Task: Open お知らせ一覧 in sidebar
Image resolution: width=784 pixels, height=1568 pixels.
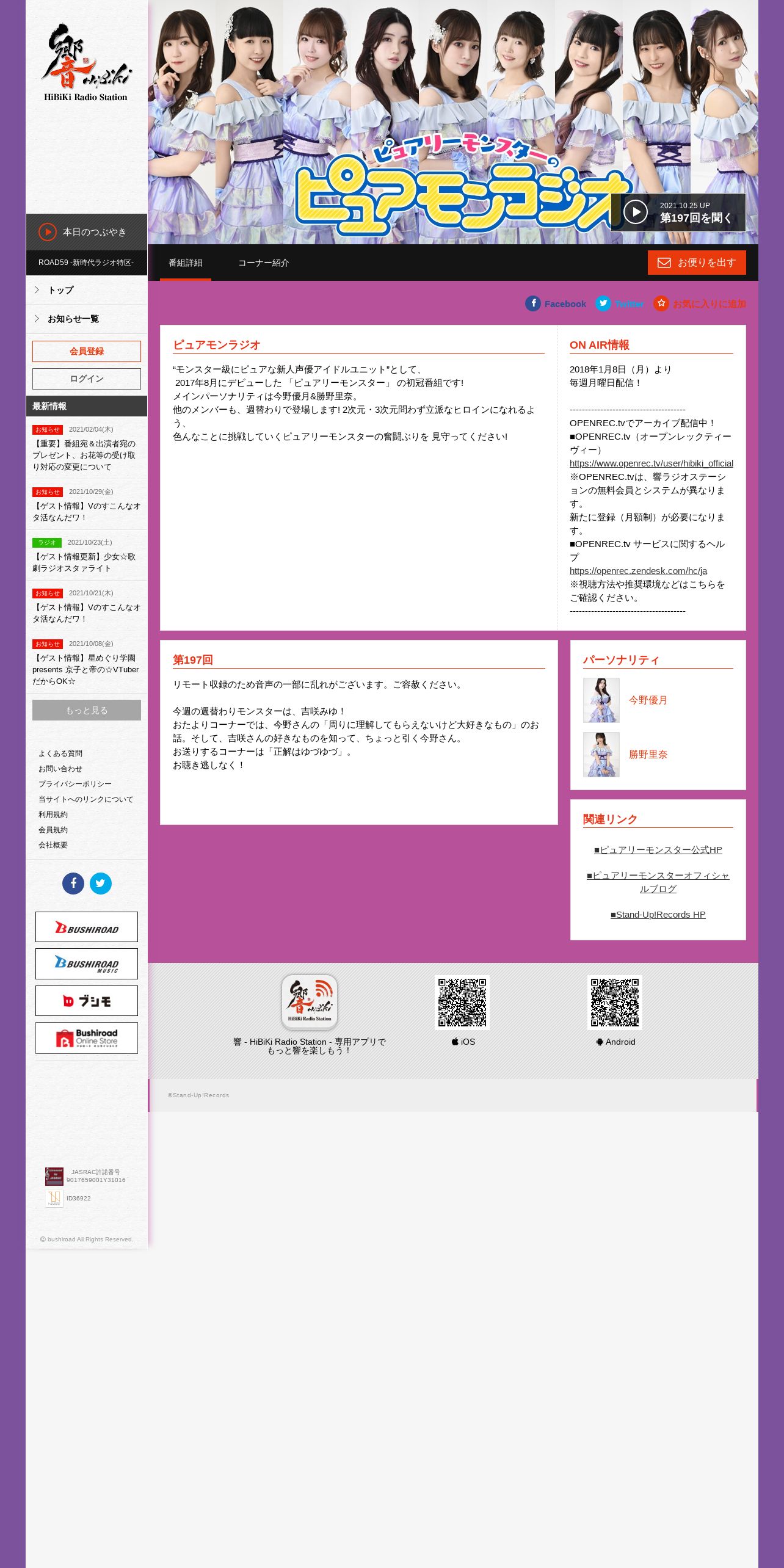Action: (86, 319)
